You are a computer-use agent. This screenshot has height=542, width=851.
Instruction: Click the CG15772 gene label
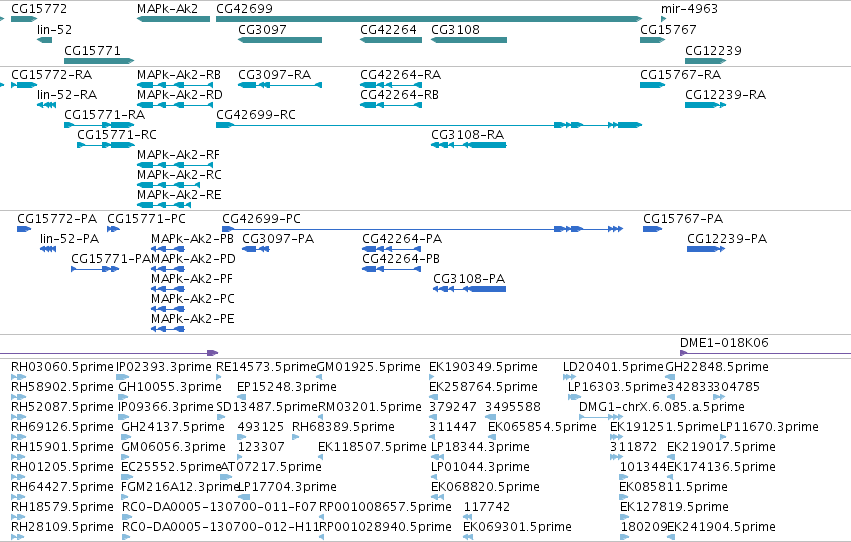tap(39, 9)
